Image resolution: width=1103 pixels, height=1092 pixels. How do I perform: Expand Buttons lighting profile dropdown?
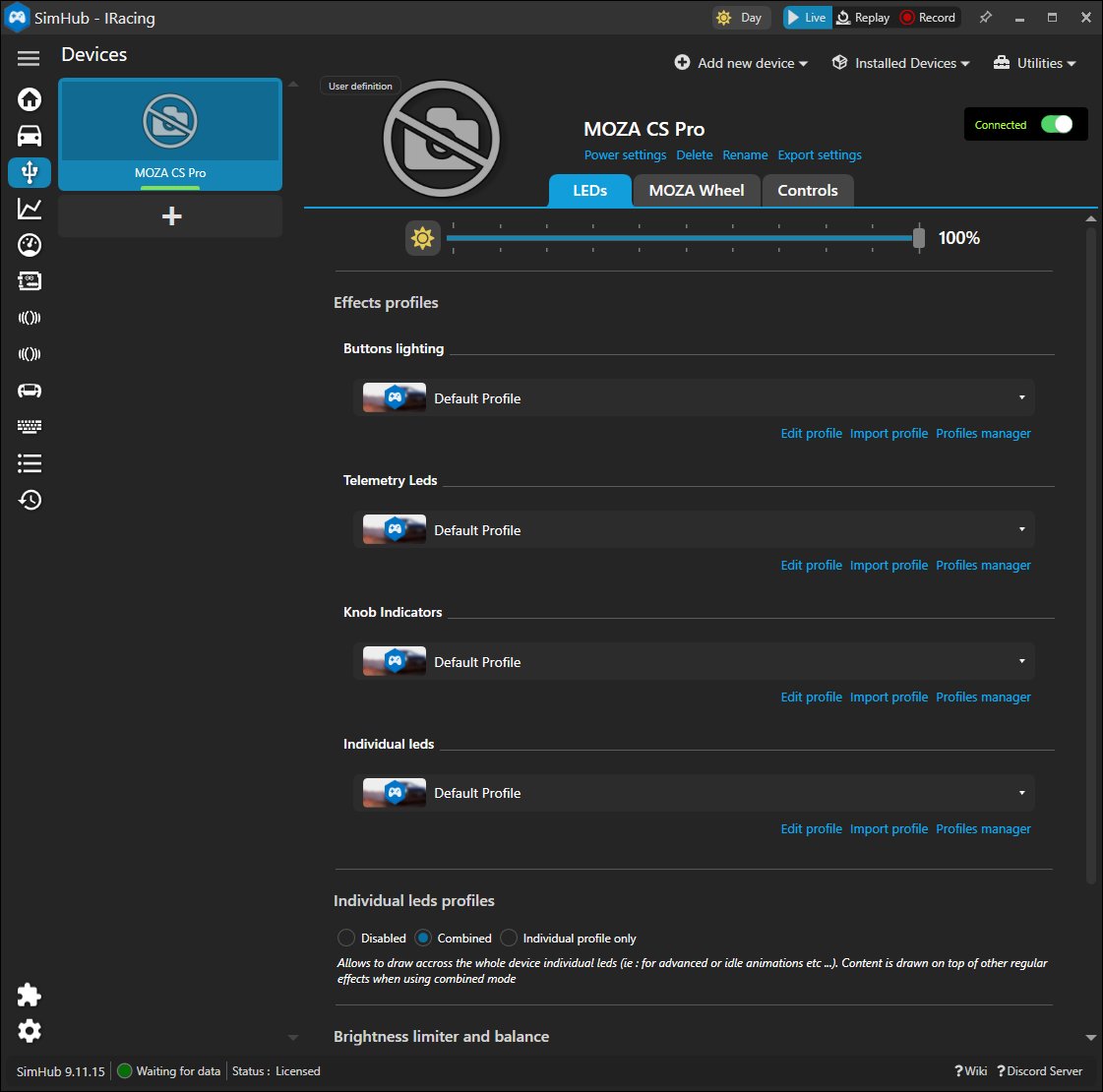click(695, 398)
